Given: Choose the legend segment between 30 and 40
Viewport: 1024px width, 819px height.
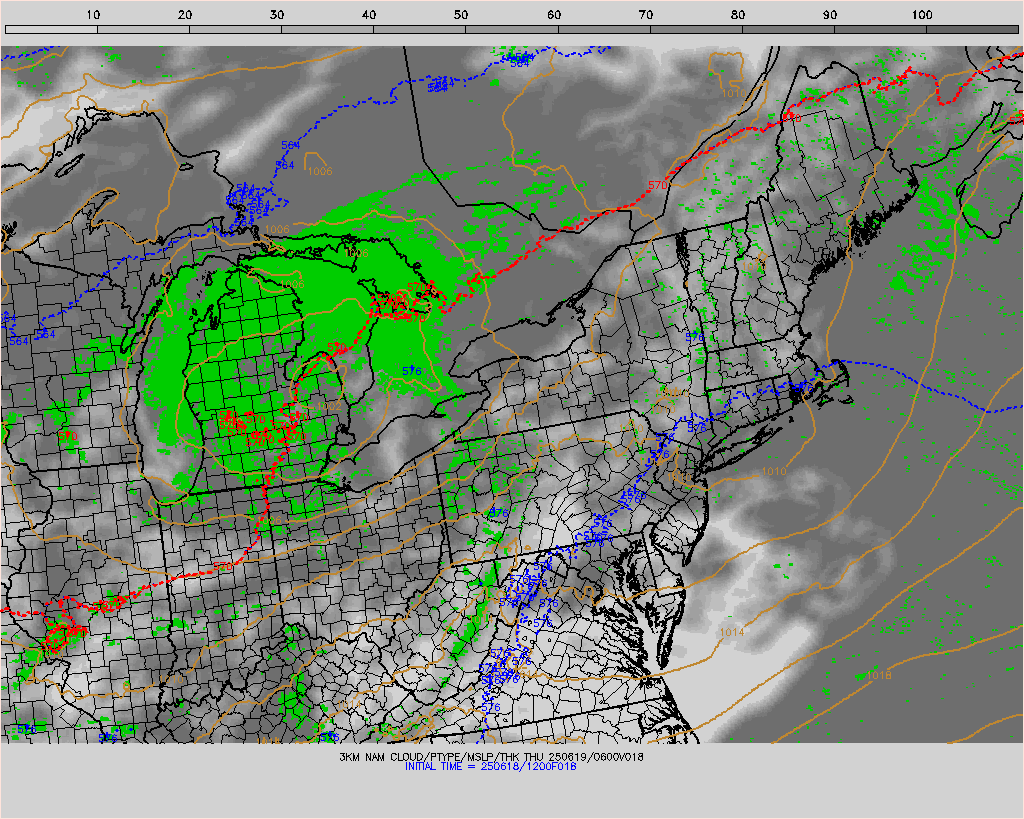Looking at the screenshot, I should click(328, 29).
